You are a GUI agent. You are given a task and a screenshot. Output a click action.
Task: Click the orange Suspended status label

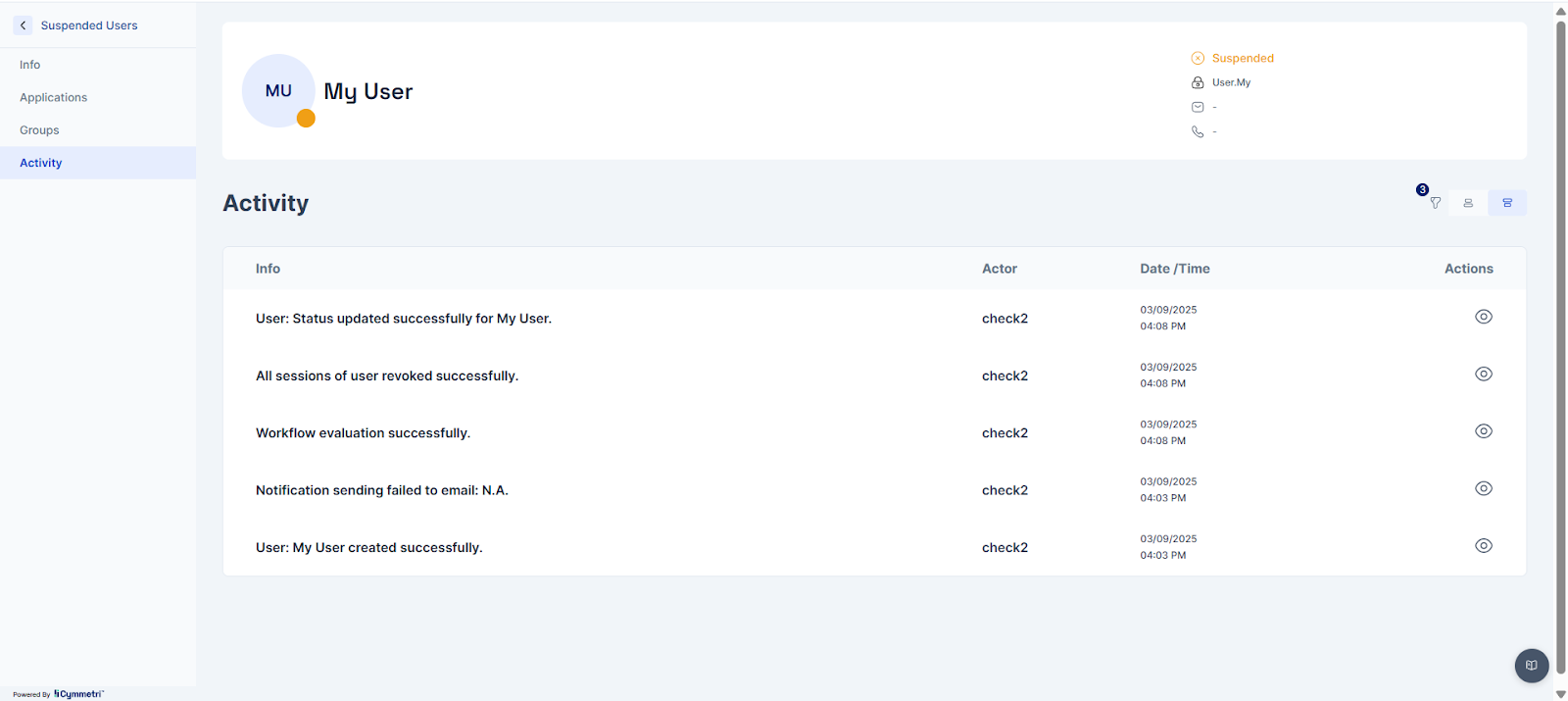[x=1242, y=59]
